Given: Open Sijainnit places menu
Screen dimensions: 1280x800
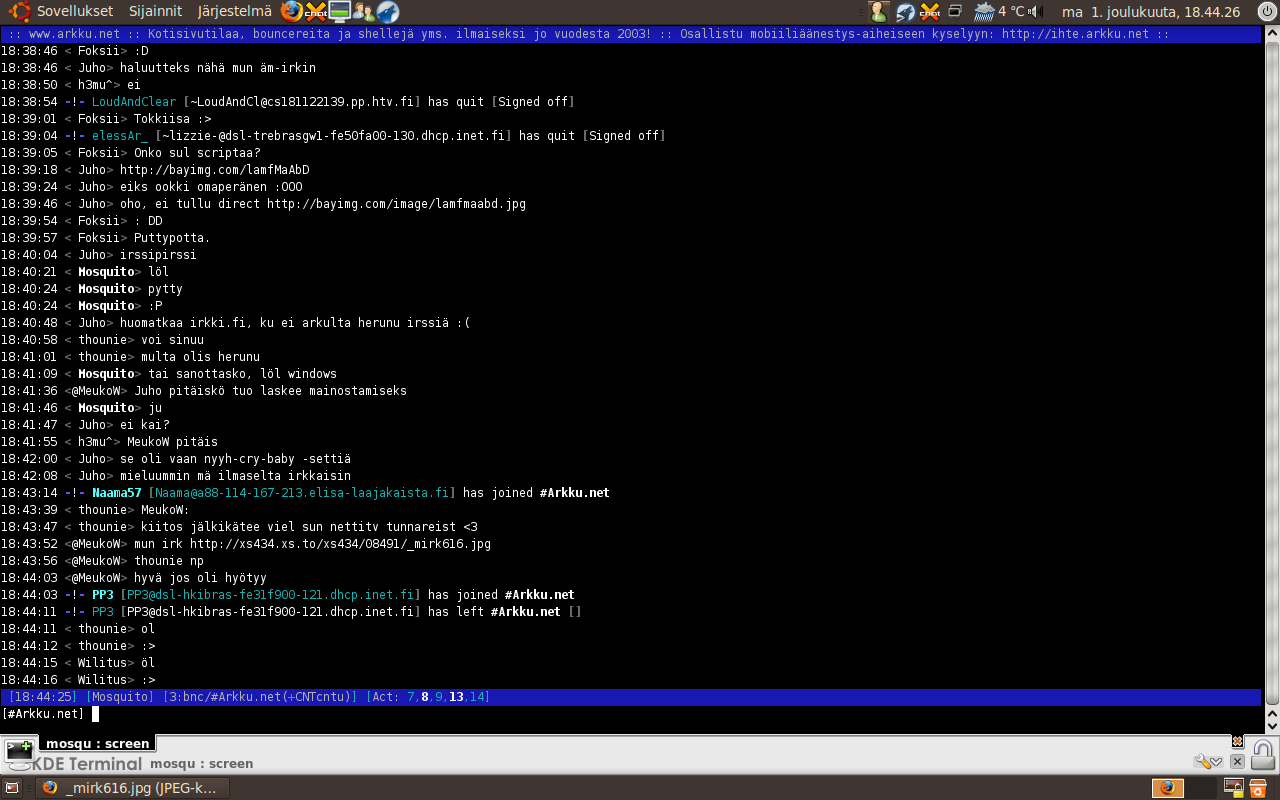Looking at the screenshot, I should tap(155, 12).
